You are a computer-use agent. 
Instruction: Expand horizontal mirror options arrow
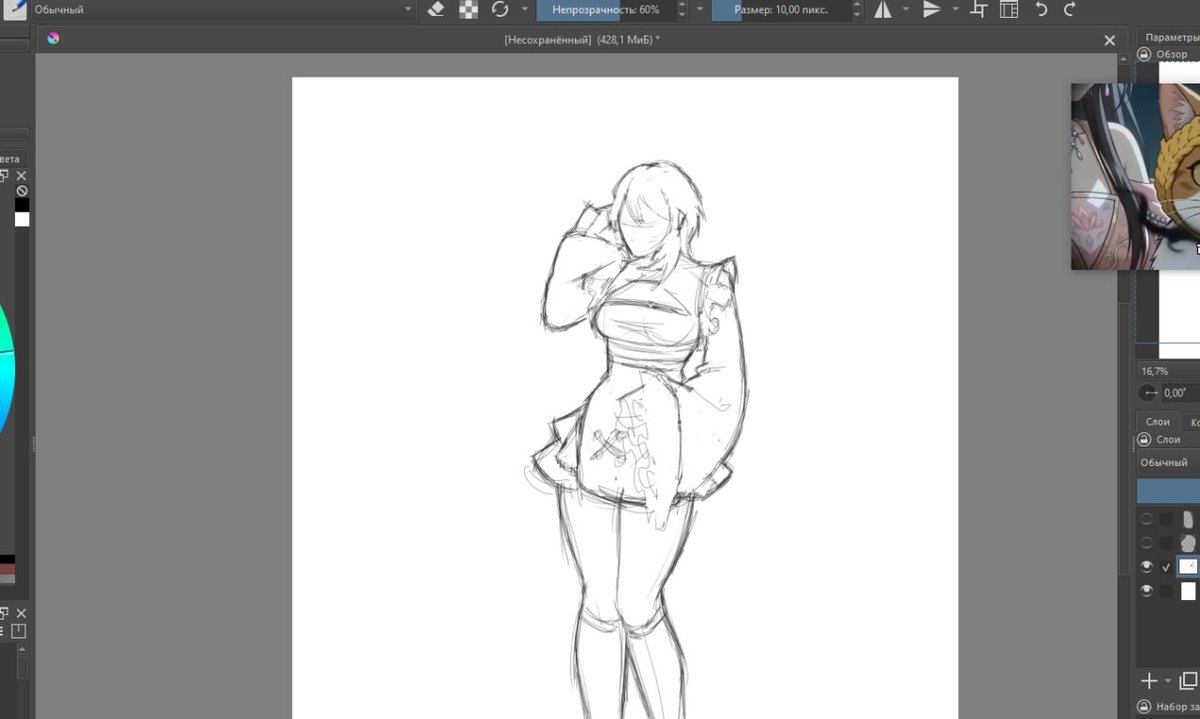click(906, 9)
